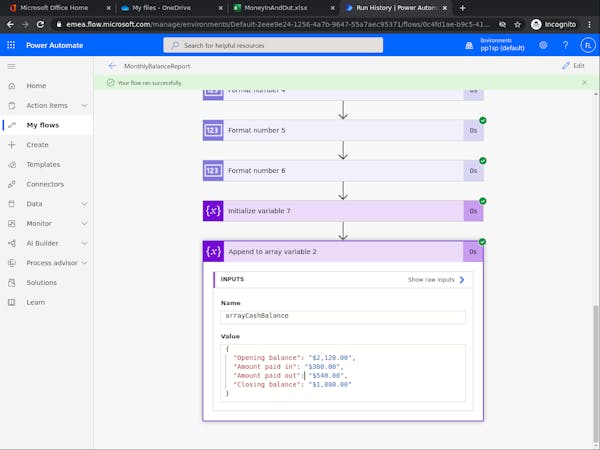The width and height of the screenshot is (600, 450).
Task: Click the Format number 5 action icon
Action: click(213, 130)
